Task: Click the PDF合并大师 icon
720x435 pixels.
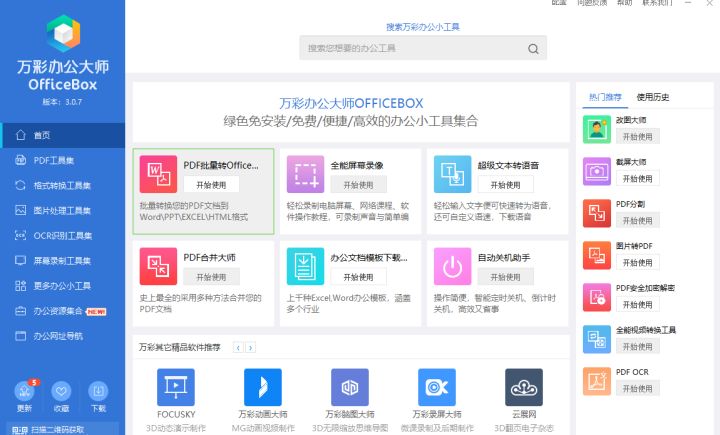Action: (158, 266)
